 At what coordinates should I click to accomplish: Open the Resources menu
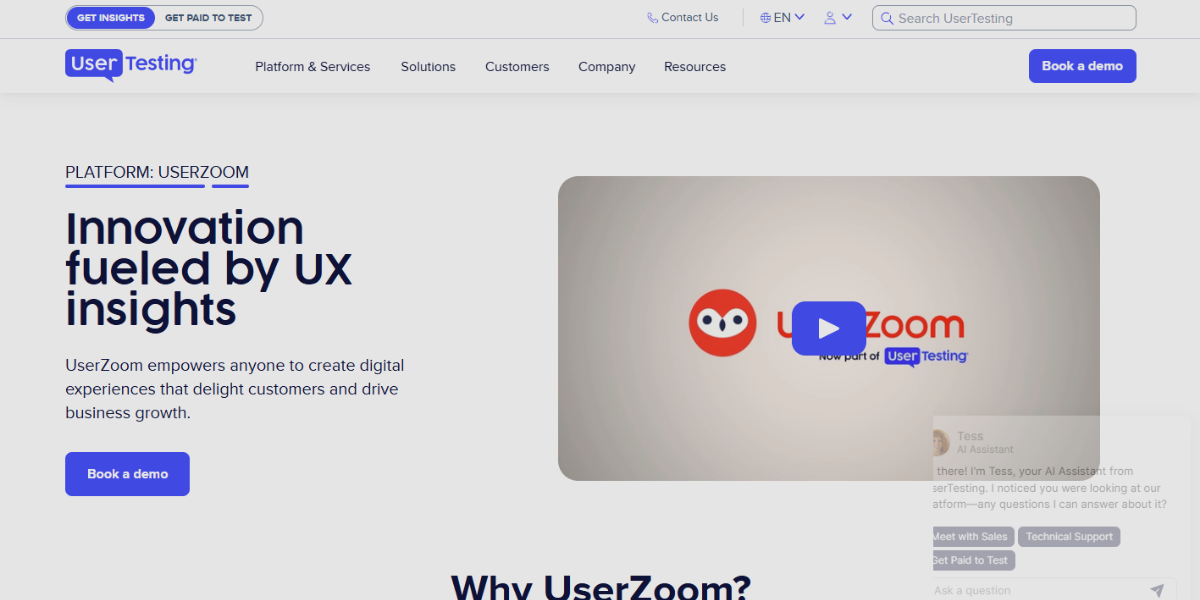[695, 66]
